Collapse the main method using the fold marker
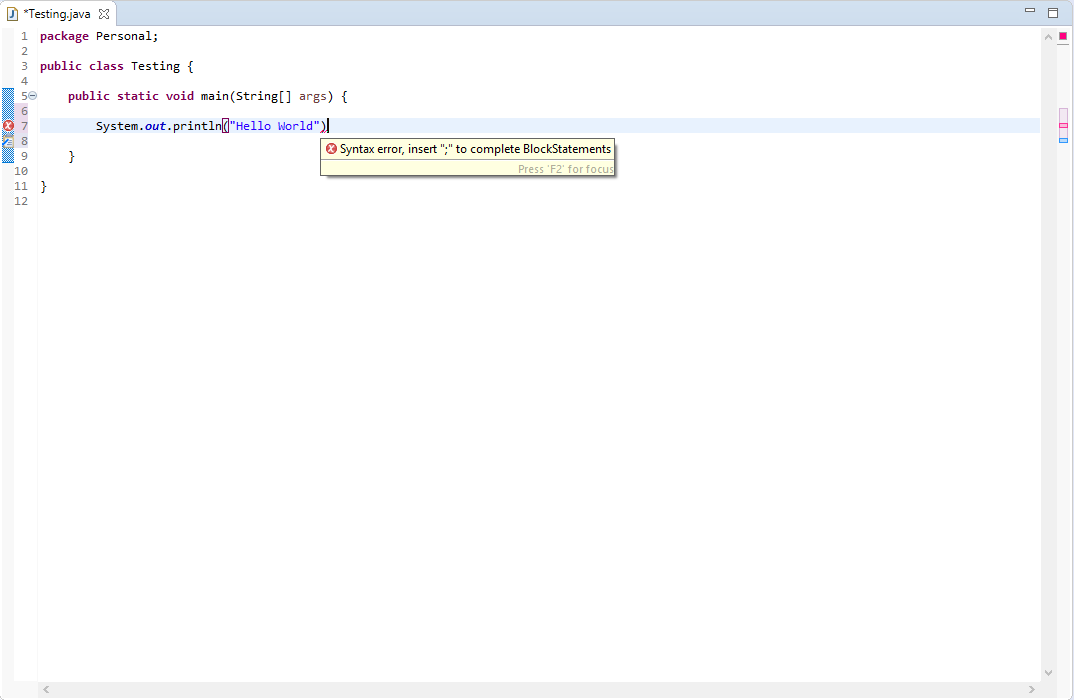Image resolution: width=1074 pixels, height=700 pixels. click(32, 95)
